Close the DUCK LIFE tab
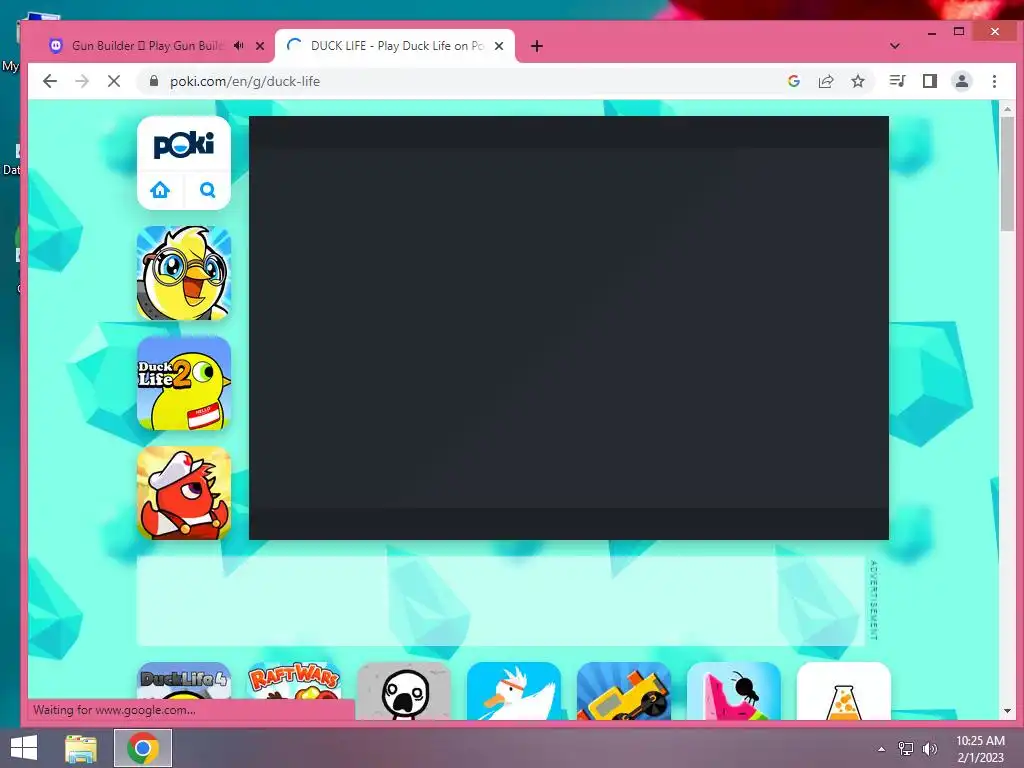 [x=499, y=46]
